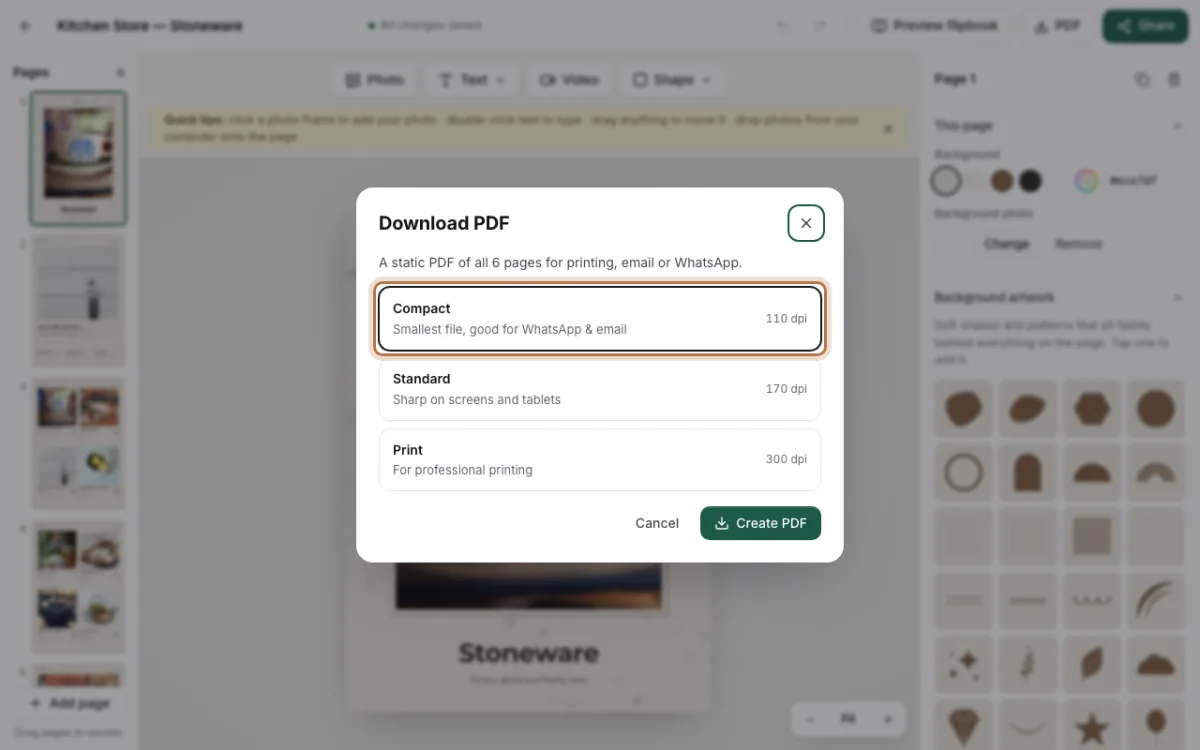Add the balloon artwork
Viewport: 1200px width, 750px height.
click(x=1155, y=724)
